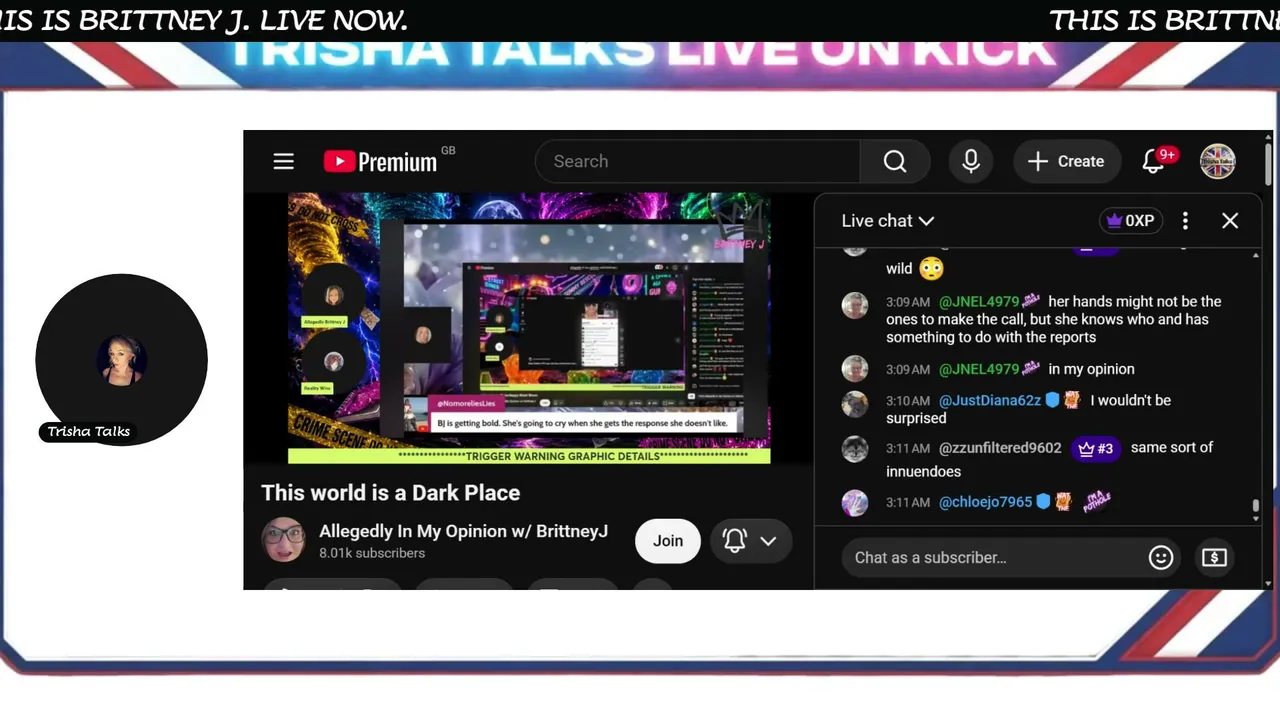Click the blue shield badge beside chloejo7965
This screenshot has width=1280, height=720.
point(1043,502)
